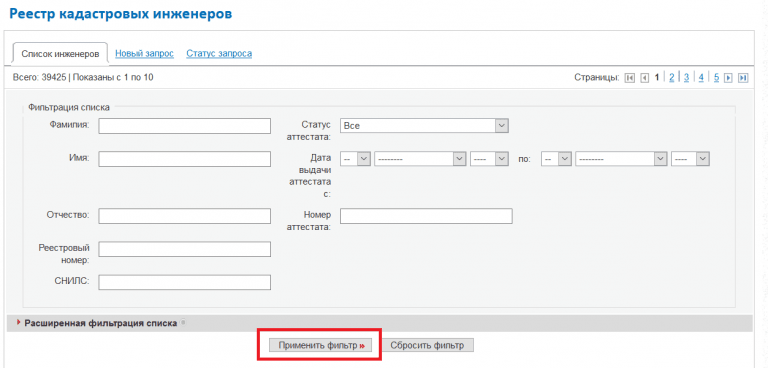Go to next page icon
Screen dimensions: 768x368
tap(728, 78)
